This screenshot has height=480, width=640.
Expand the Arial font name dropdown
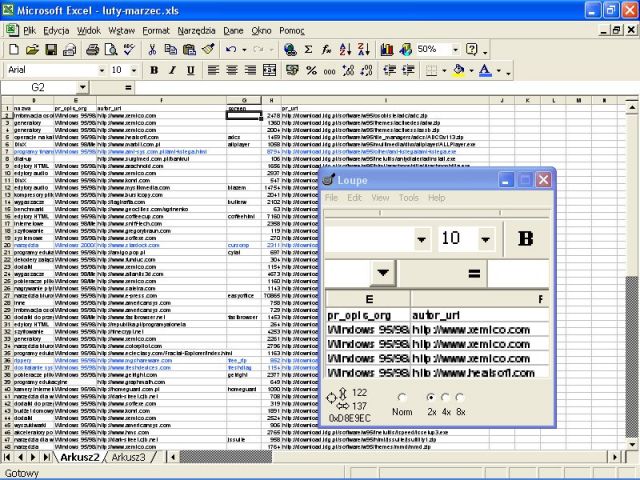pyautogui.click(x=102, y=71)
